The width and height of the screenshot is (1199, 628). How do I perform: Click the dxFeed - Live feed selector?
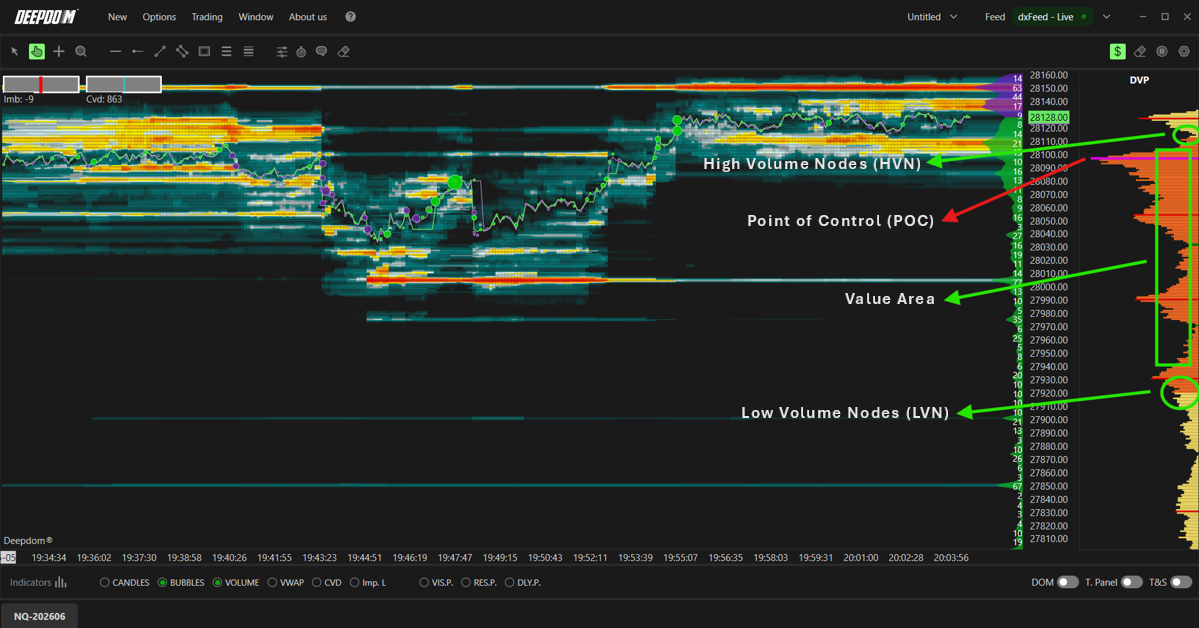pos(1052,17)
